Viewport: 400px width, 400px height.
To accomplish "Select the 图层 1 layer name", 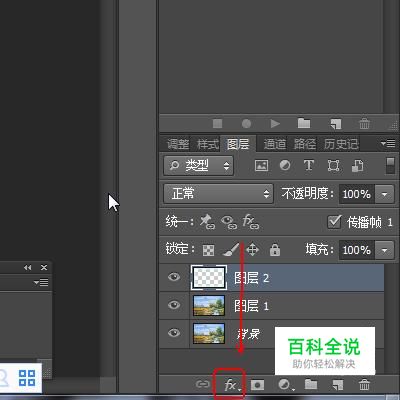I will (x=252, y=306).
